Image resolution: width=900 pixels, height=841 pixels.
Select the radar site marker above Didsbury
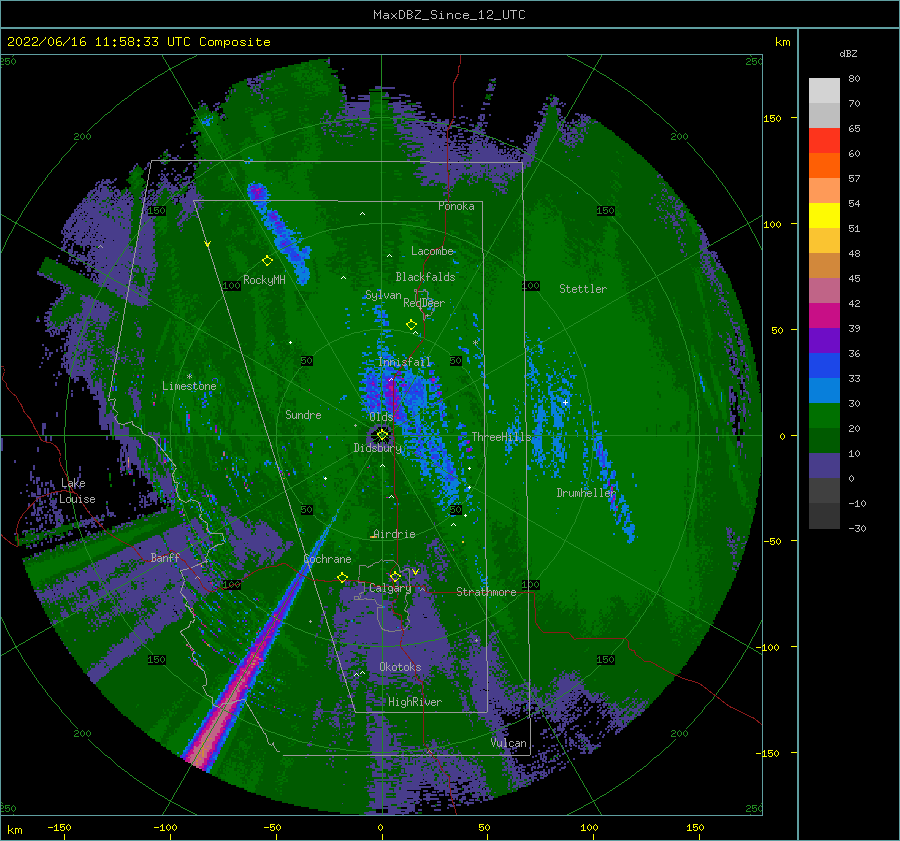pos(382,435)
